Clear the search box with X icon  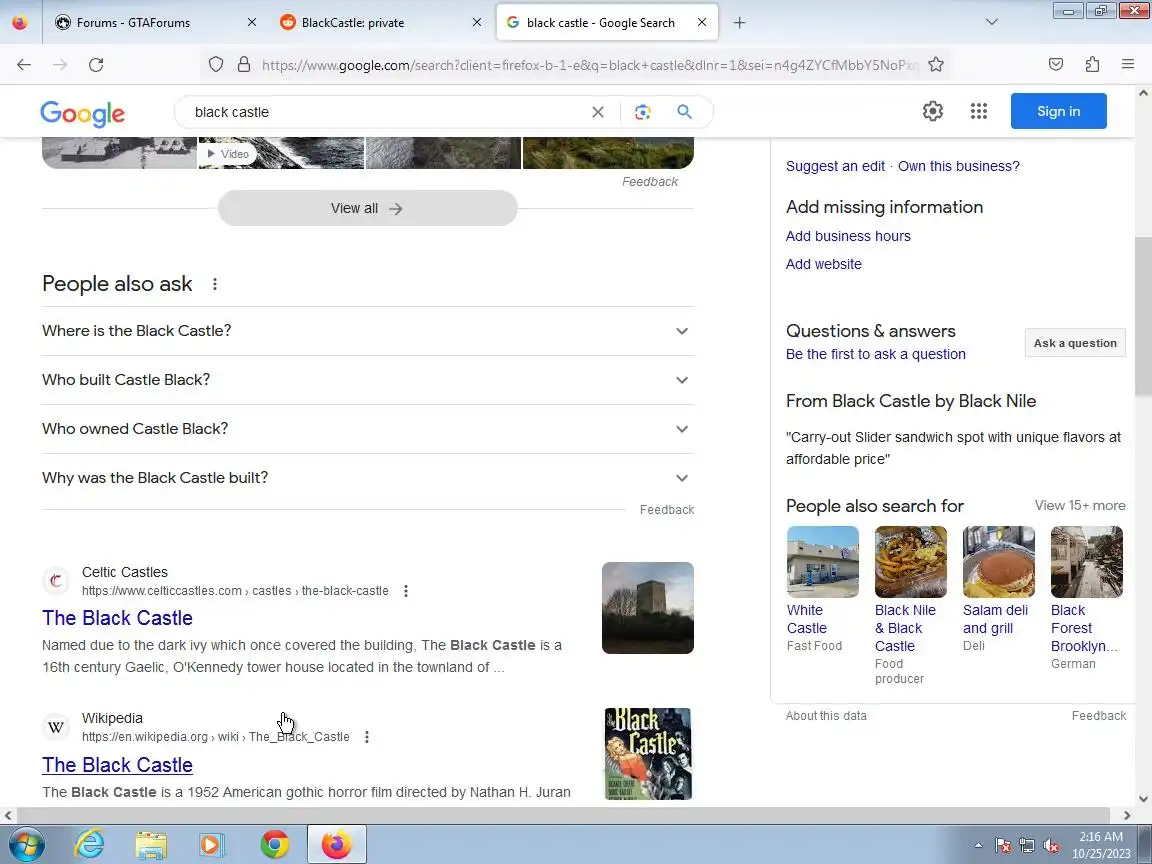(598, 112)
